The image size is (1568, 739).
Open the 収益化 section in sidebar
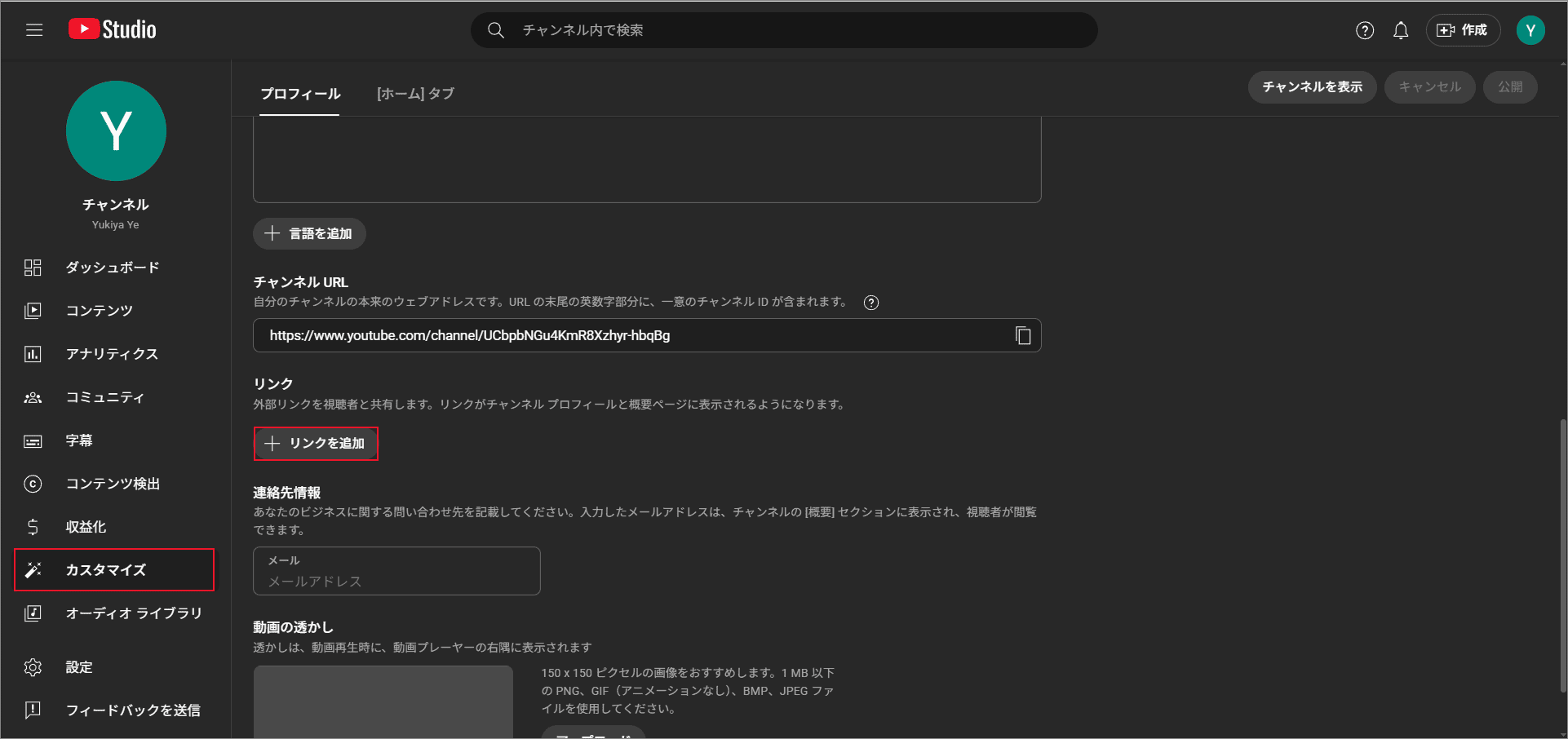[85, 527]
